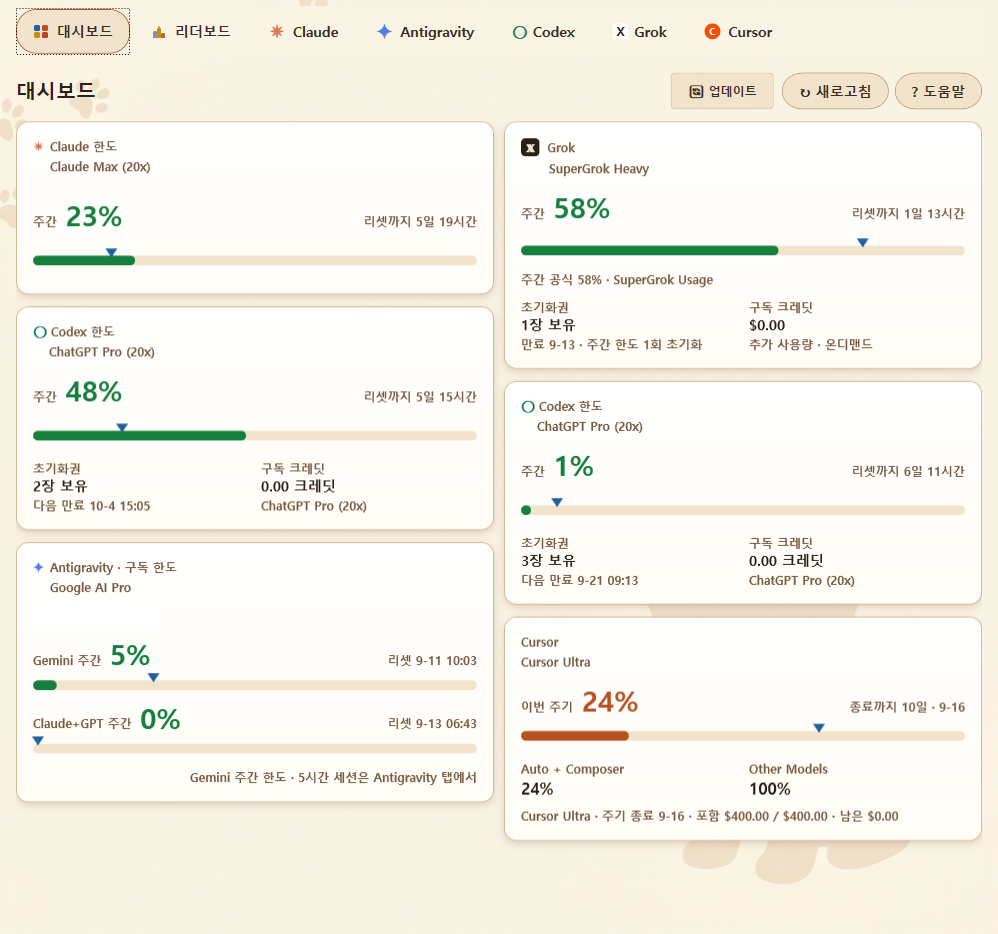Click '$0.00' subscription credit on Grok card
This screenshot has height=934, width=998.
[x=767, y=325]
